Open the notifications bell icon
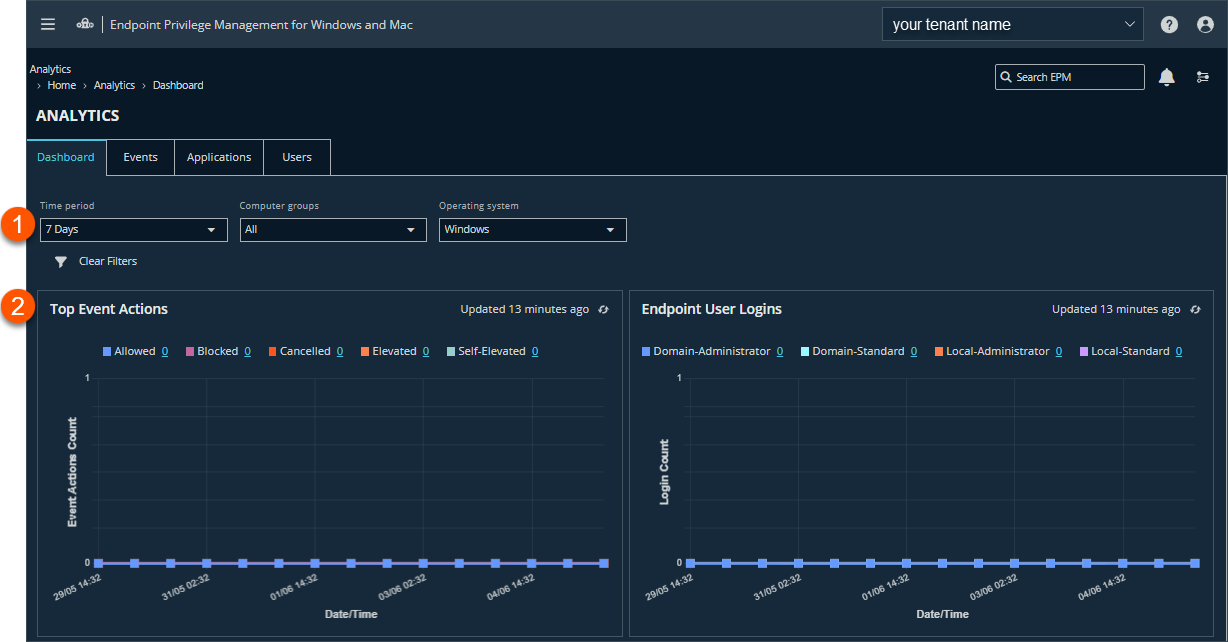Image resolution: width=1228 pixels, height=642 pixels. (1166, 77)
